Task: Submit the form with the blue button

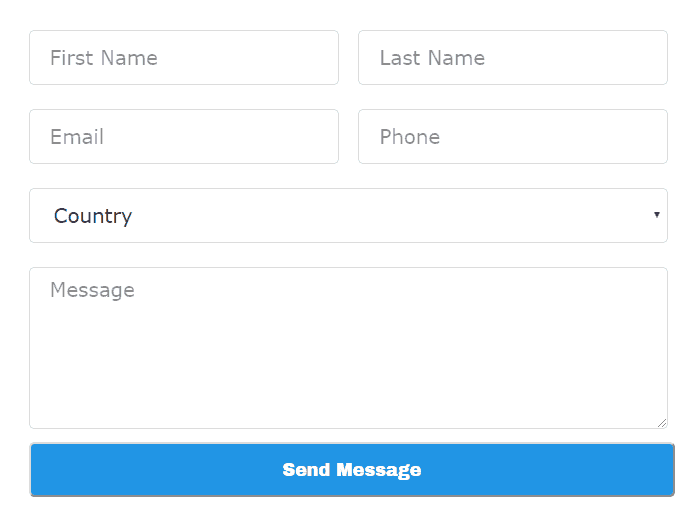Action: pos(352,470)
